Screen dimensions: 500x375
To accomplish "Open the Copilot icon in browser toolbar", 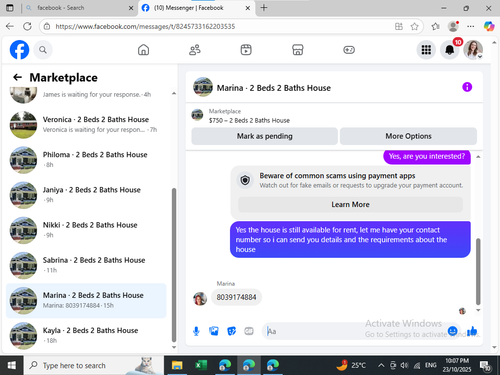I will click(x=489, y=26).
